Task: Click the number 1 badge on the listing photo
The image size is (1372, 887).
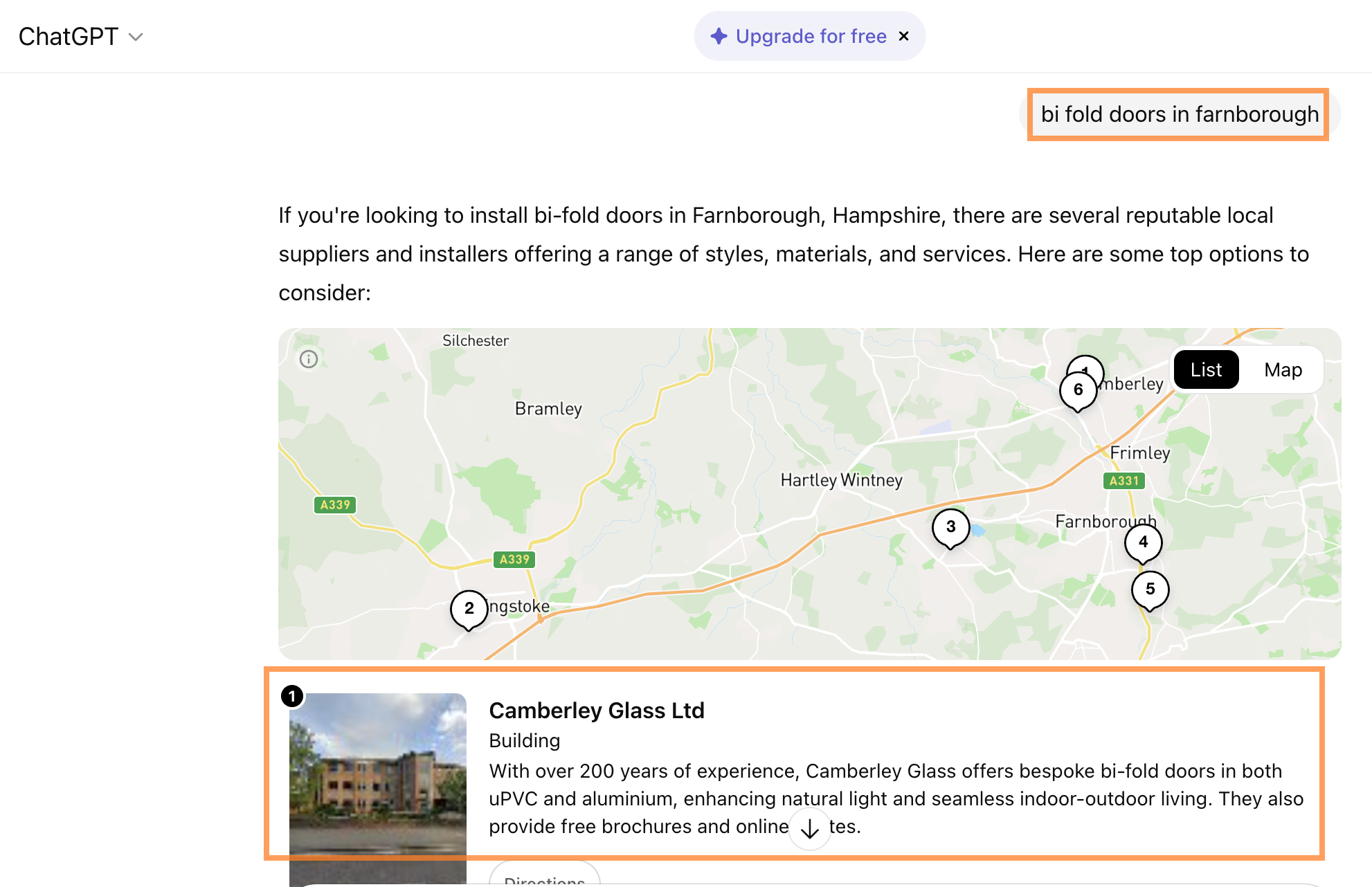Action: coord(292,696)
